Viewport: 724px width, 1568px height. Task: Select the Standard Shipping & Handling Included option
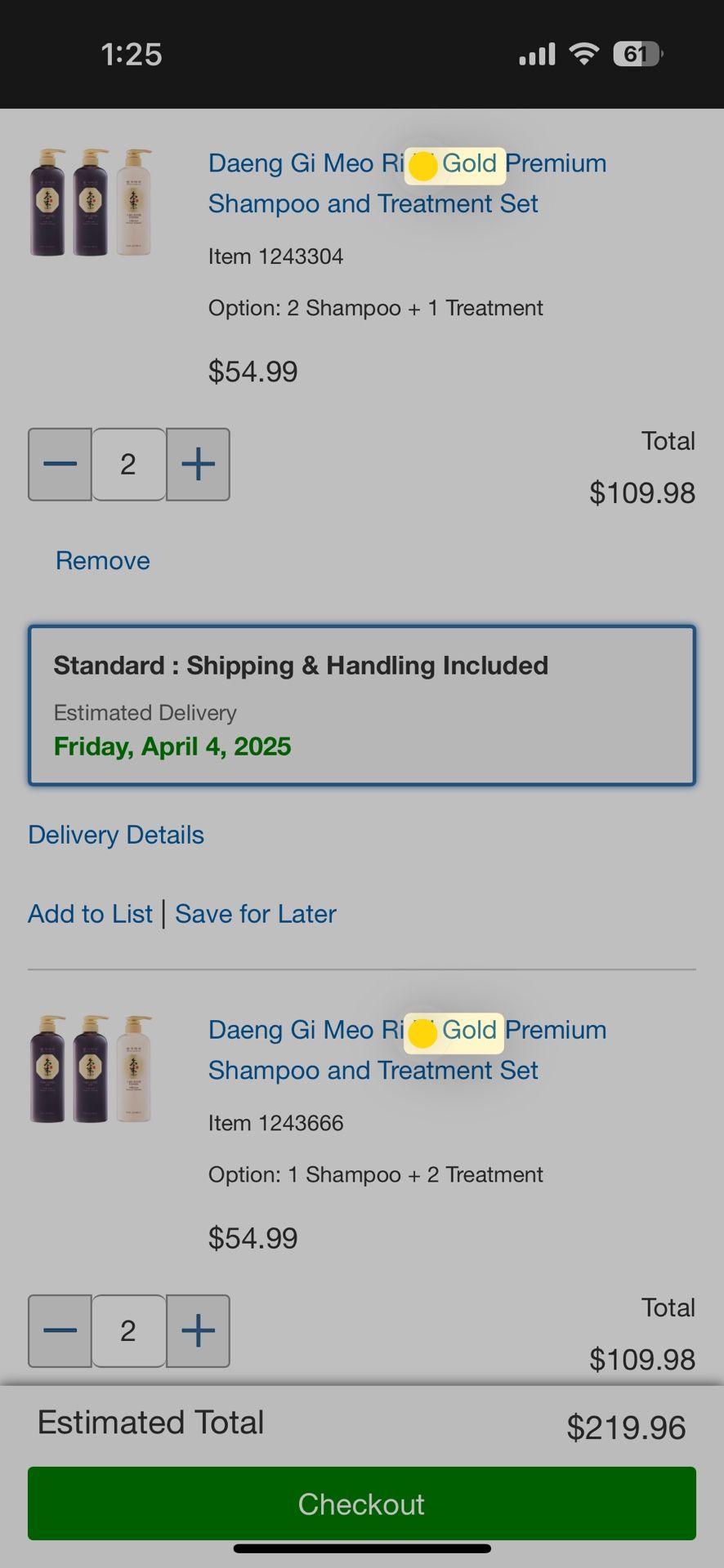[x=362, y=706]
